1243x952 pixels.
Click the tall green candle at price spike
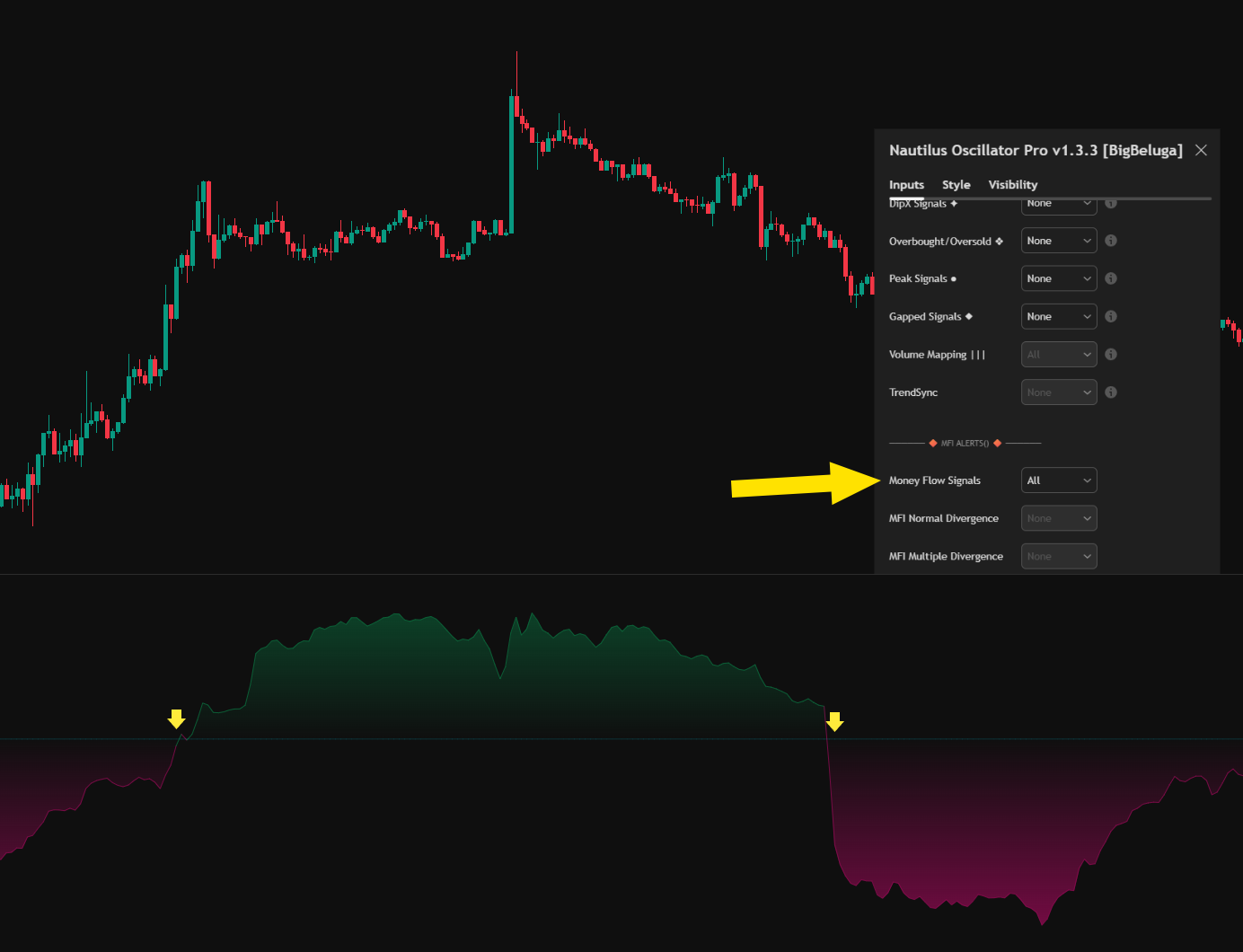pos(512,162)
